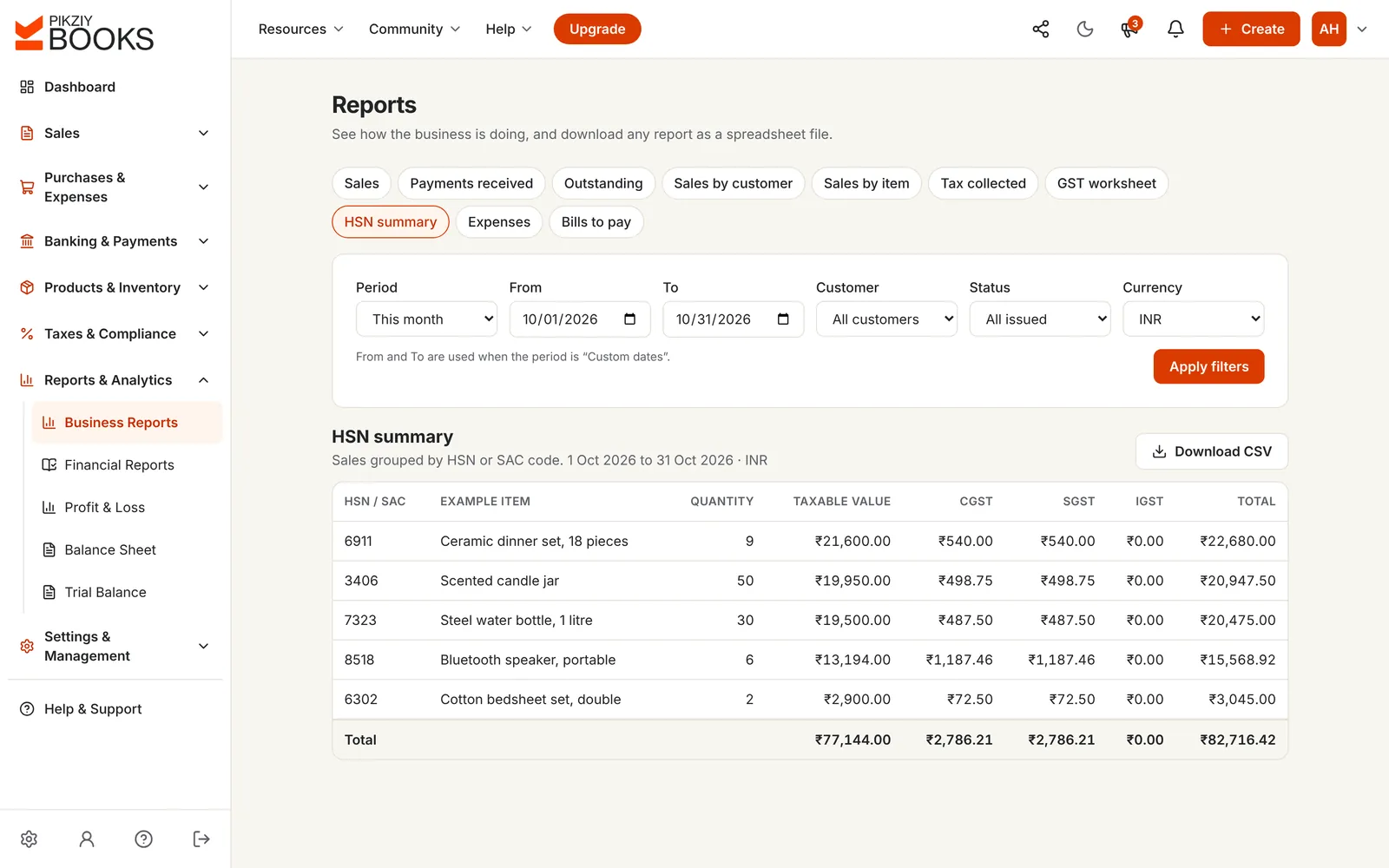
Task: Expand the Sales sidebar section
Action: (x=115, y=134)
